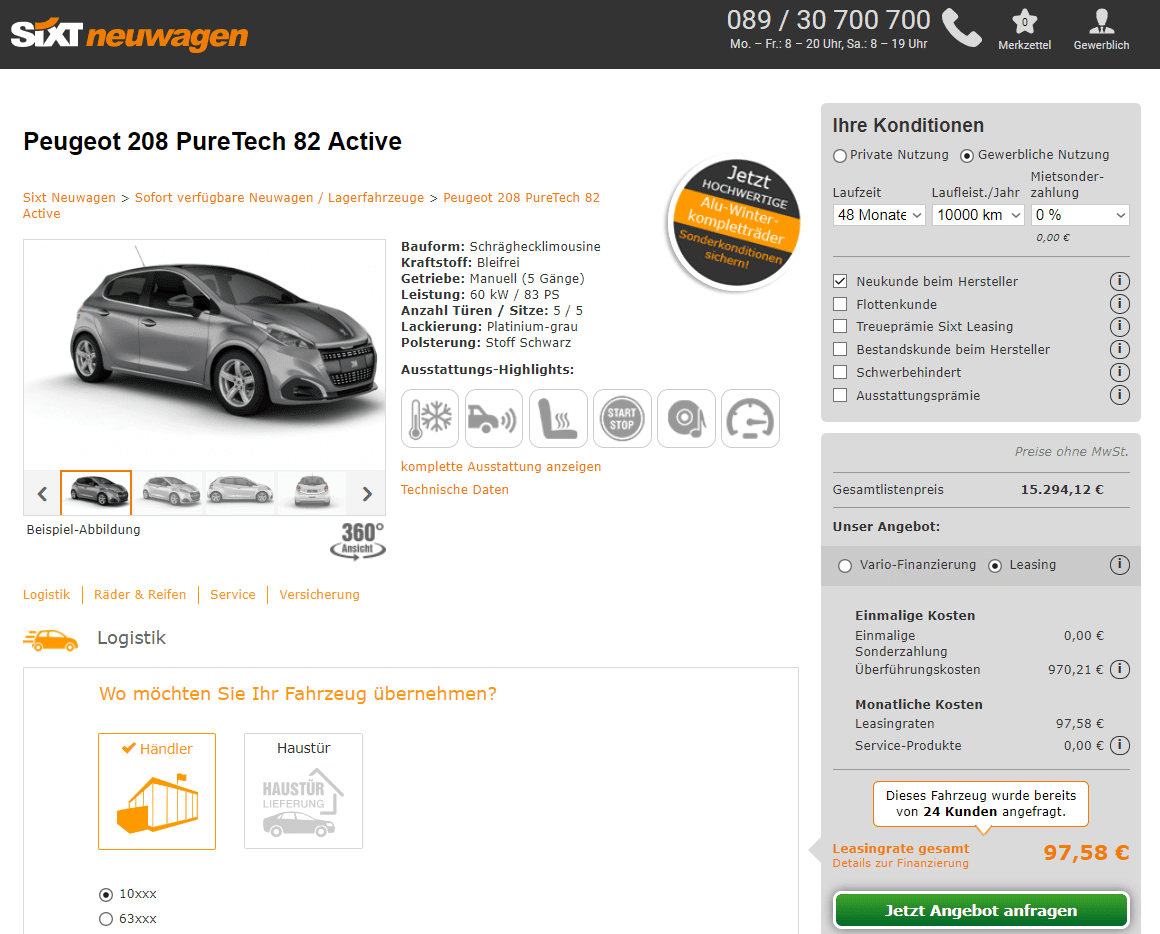Screen dimensions: 1160x934
Task: Open info for Treueprämie Sixt Leasing
Action: tap(1119, 326)
